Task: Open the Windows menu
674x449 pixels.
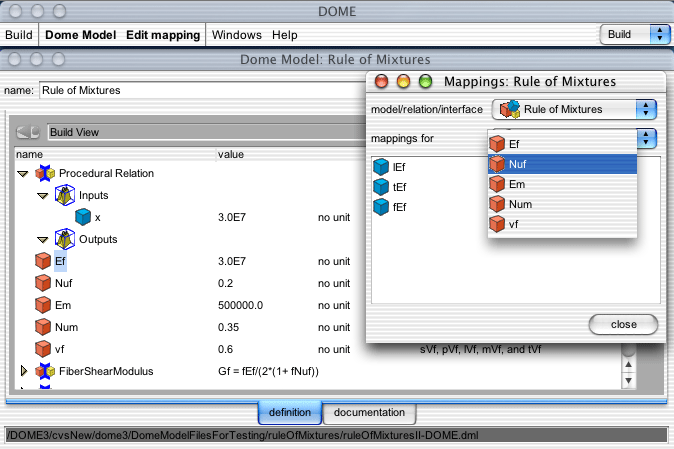Action: point(237,35)
